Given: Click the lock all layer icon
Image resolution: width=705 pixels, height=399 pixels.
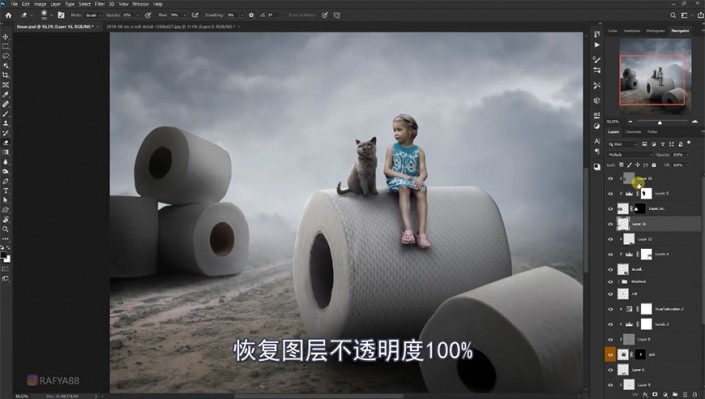Looking at the screenshot, I should (654, 165).
